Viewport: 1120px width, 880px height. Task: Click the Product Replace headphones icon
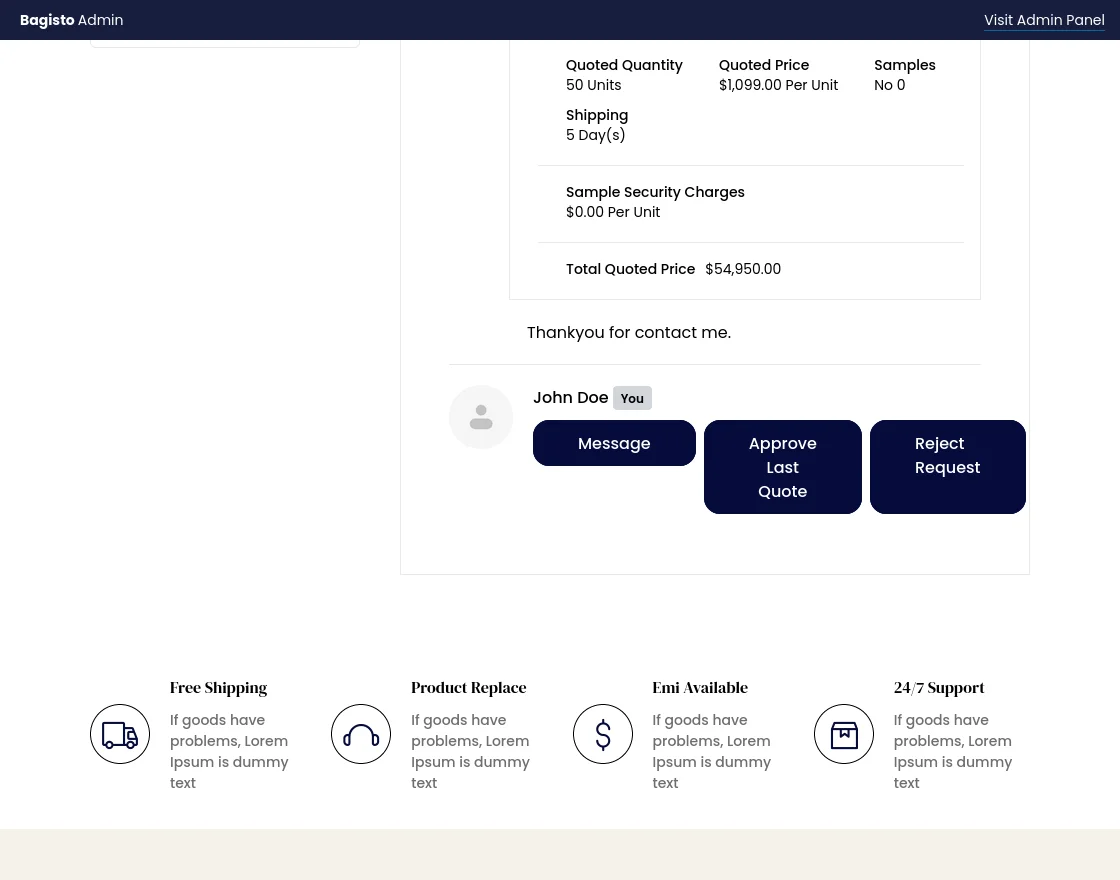(361, 734)
